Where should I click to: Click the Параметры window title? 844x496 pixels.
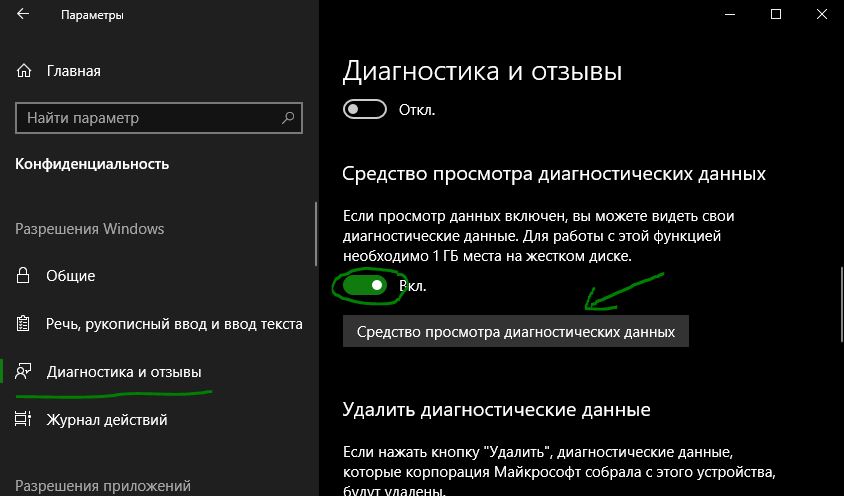[x=92, y=15]
